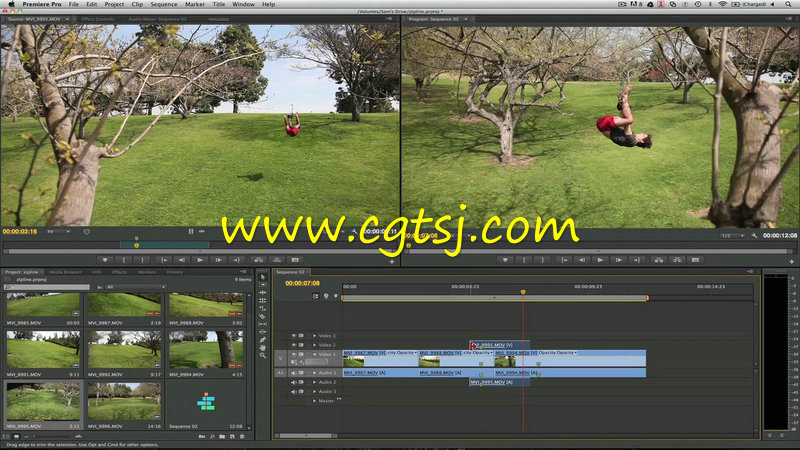Toggle Video 3 track output eye
Image resolution: width=800 pixels, height=450 pixels.
click(293, 336)
